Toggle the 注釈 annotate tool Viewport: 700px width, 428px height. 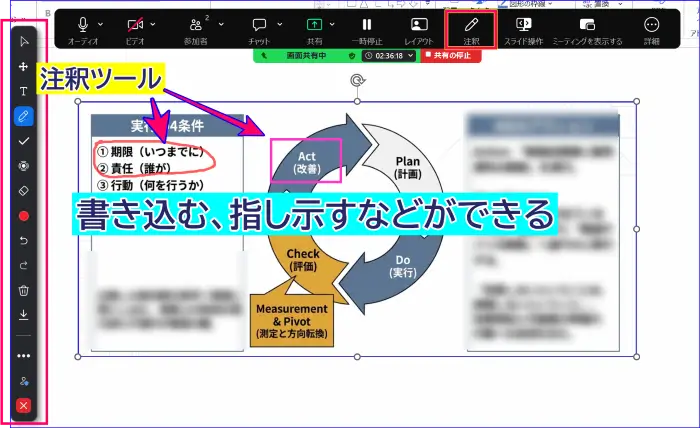pyautogui.click(x=471, y=29)
